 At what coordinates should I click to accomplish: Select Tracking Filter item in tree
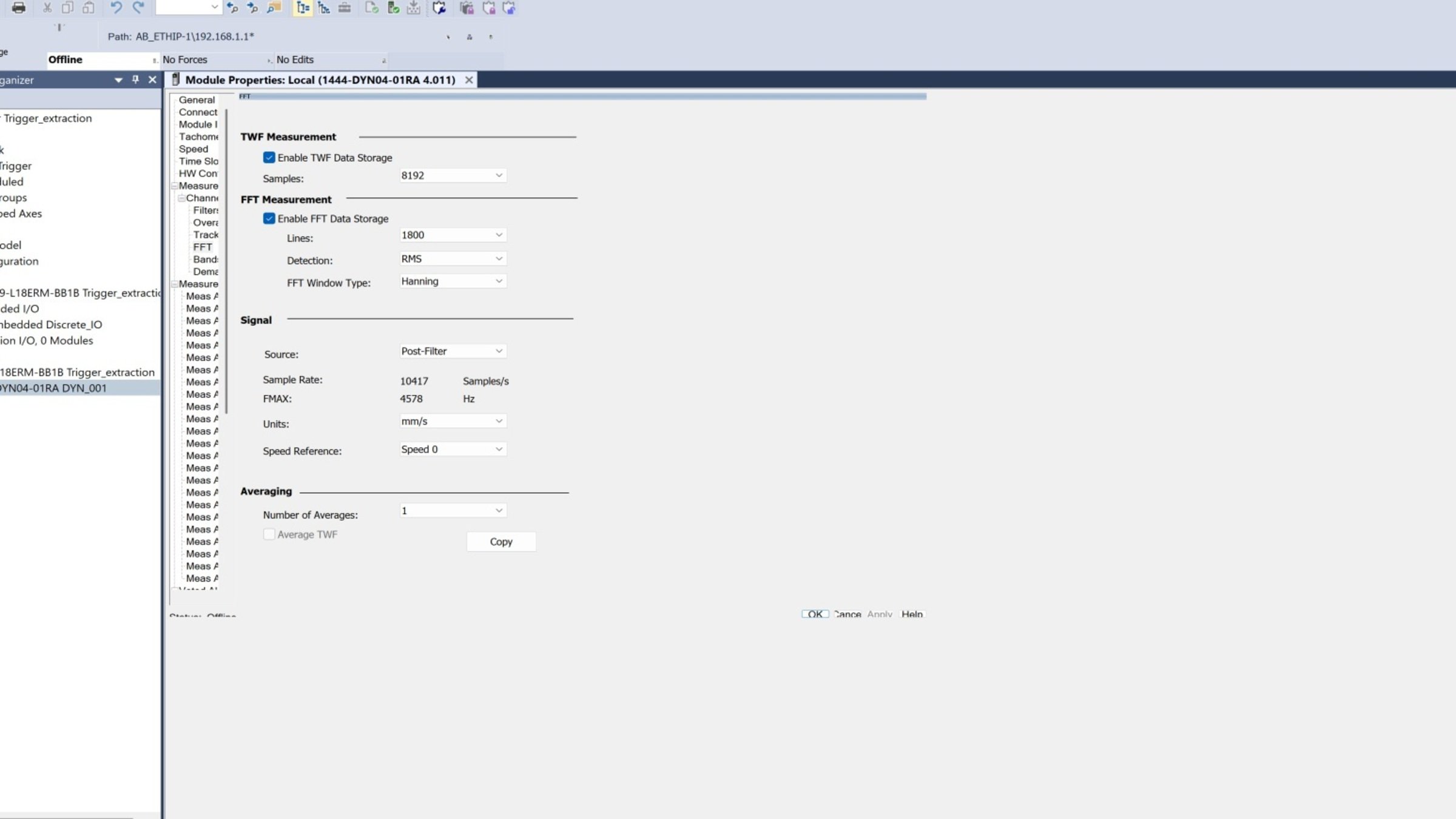pos(206,235)
